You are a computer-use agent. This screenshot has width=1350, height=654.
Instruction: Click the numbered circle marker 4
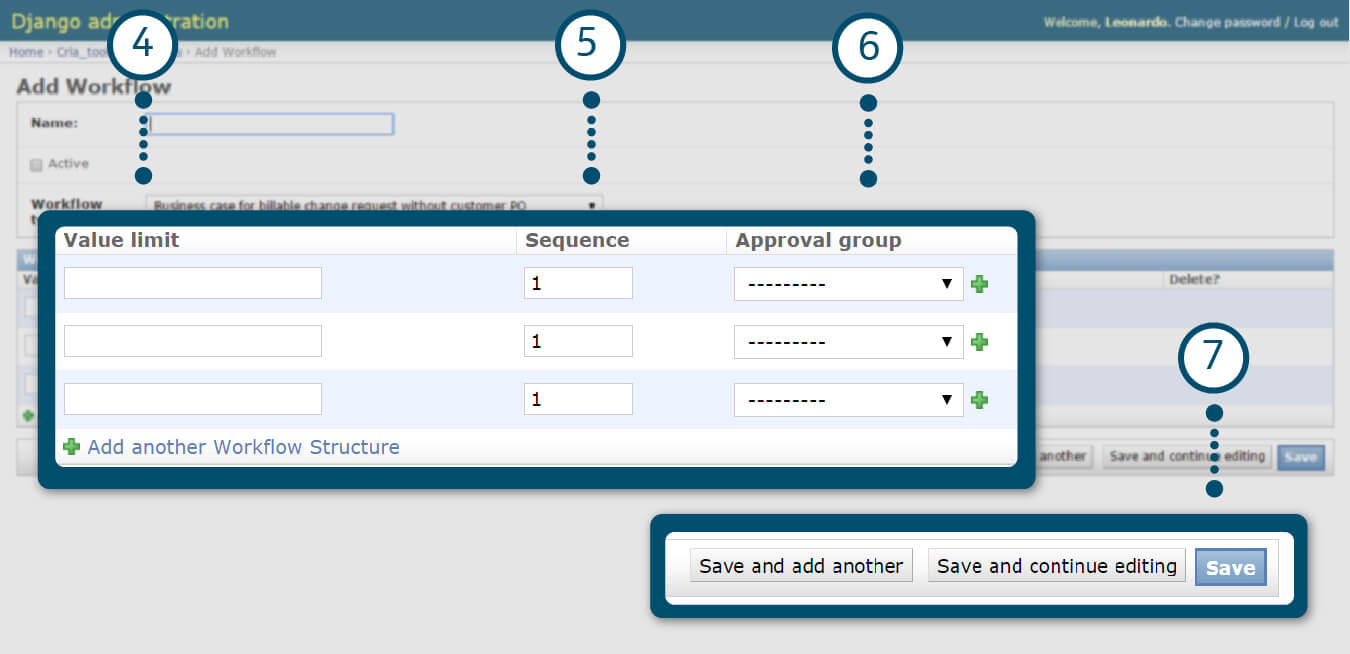[143, 45]
